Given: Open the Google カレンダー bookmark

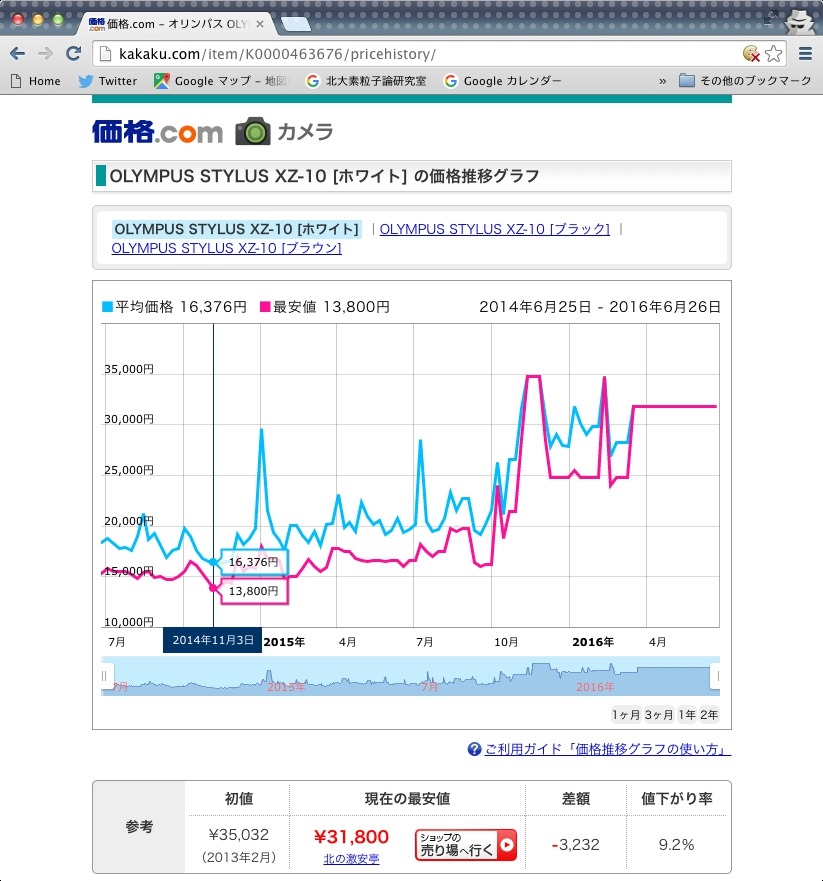Looking at the screenshot, I should (x=502, y=81).
